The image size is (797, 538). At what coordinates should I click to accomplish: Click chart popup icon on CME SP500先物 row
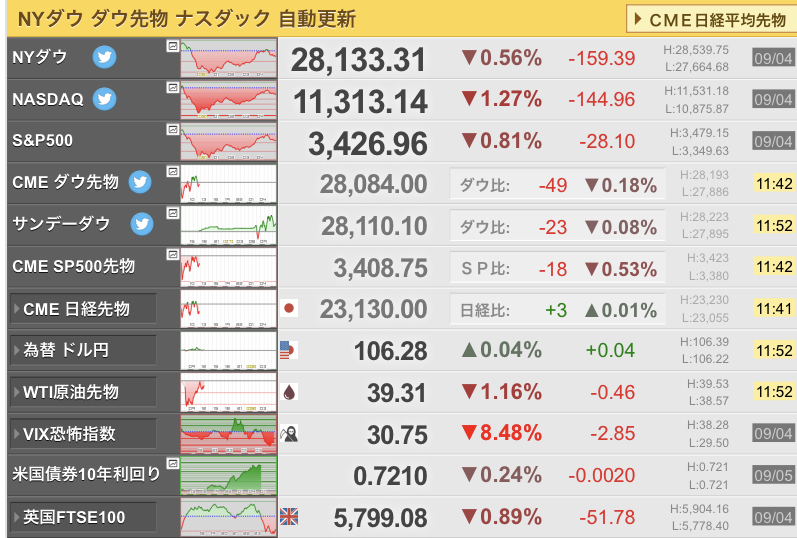click(x=173, y=254)
